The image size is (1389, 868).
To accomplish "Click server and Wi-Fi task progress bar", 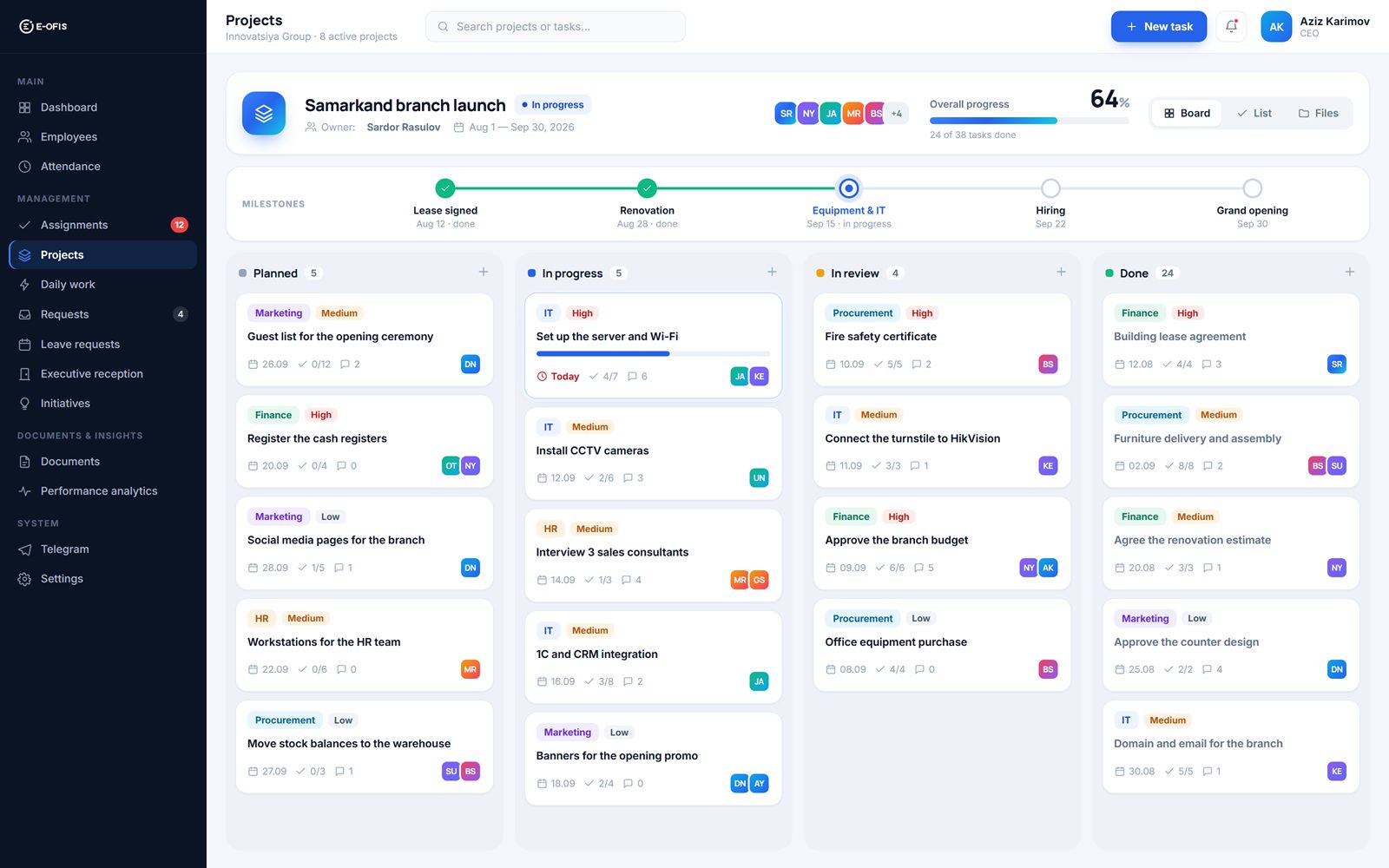I will click(653, 354).
